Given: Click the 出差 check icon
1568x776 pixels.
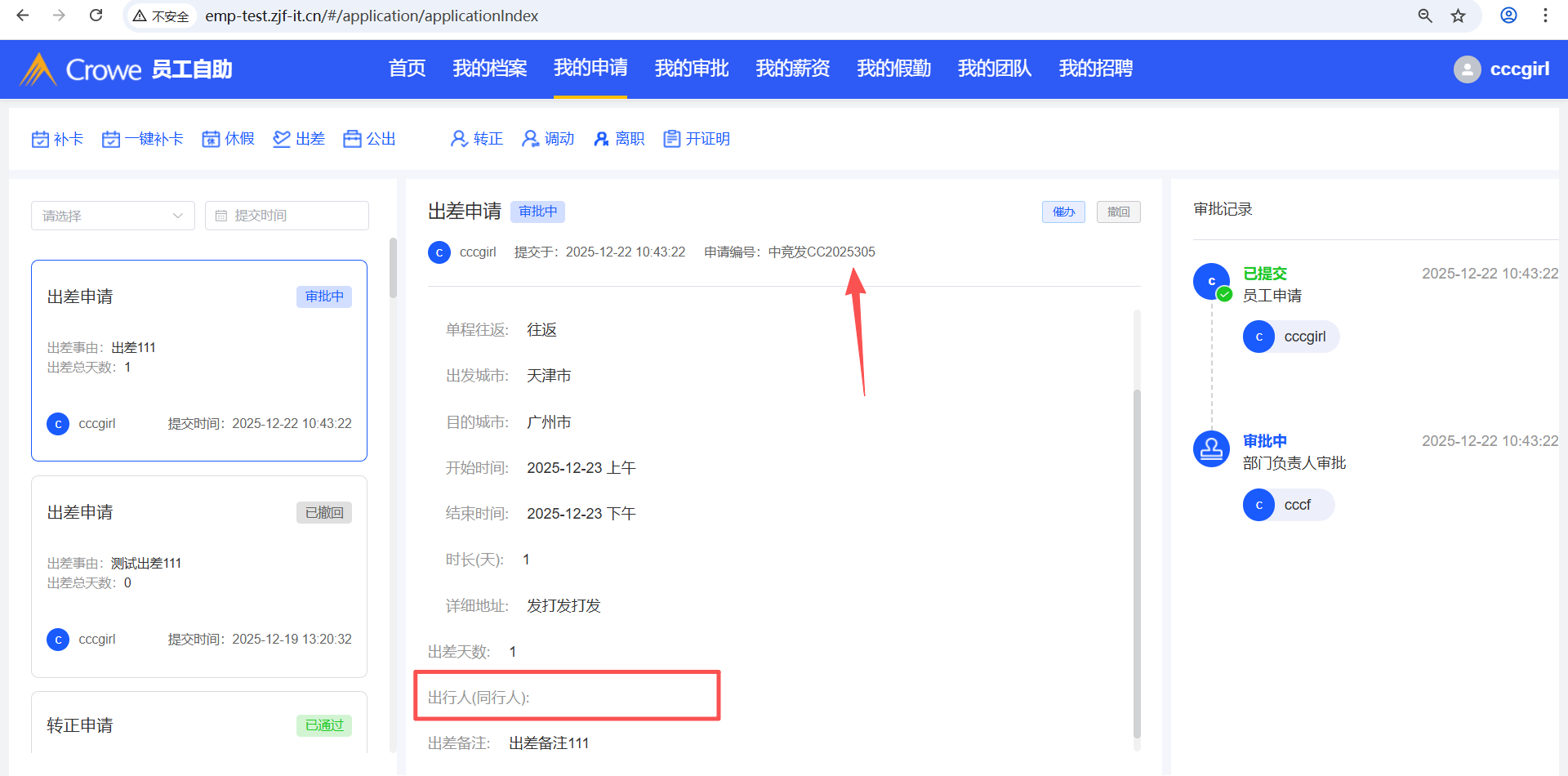Looking at the screenshot, I should pyautogui.click(x=282, y=140).
